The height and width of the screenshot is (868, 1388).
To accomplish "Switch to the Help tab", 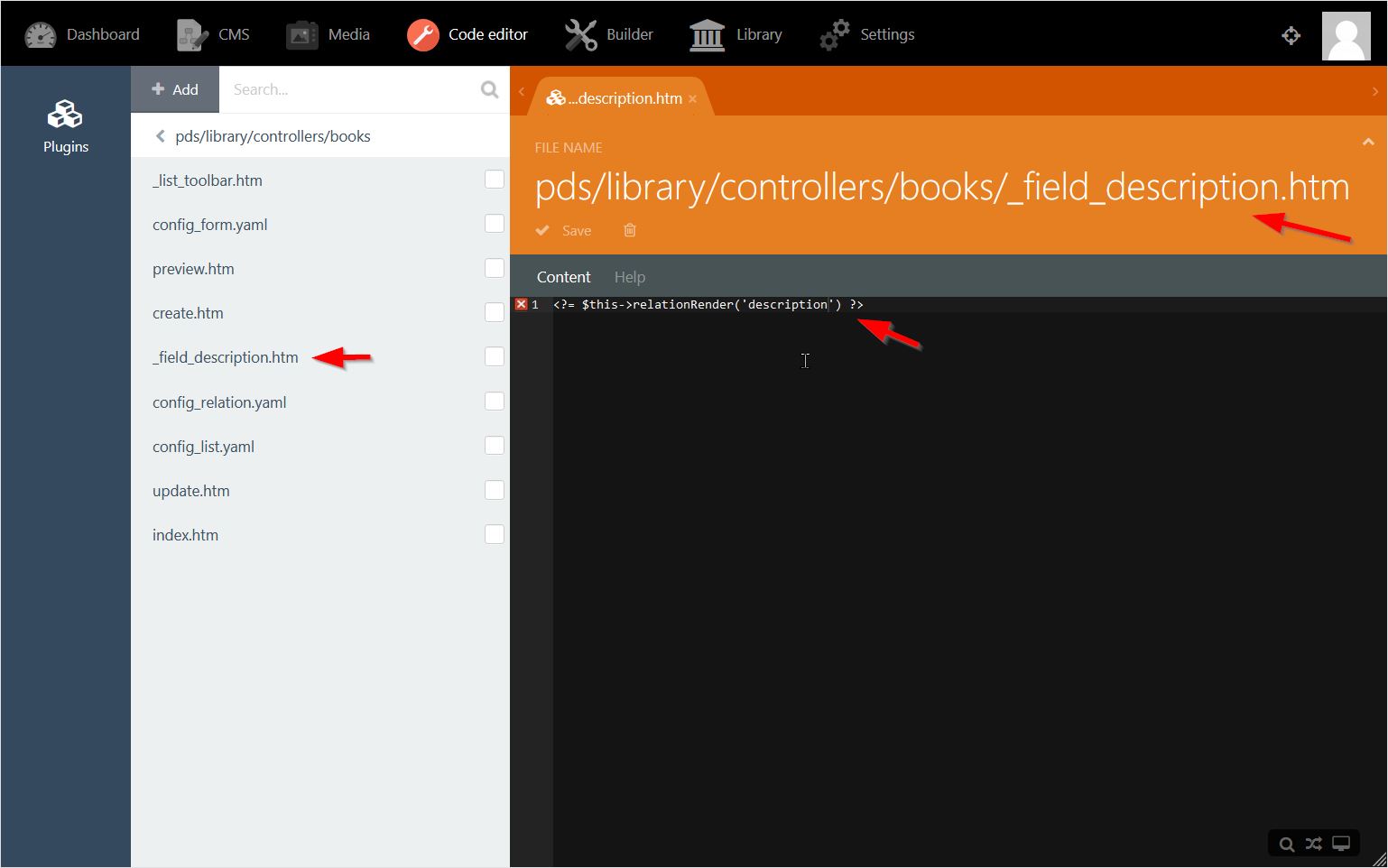I will [x=630, y=277].
